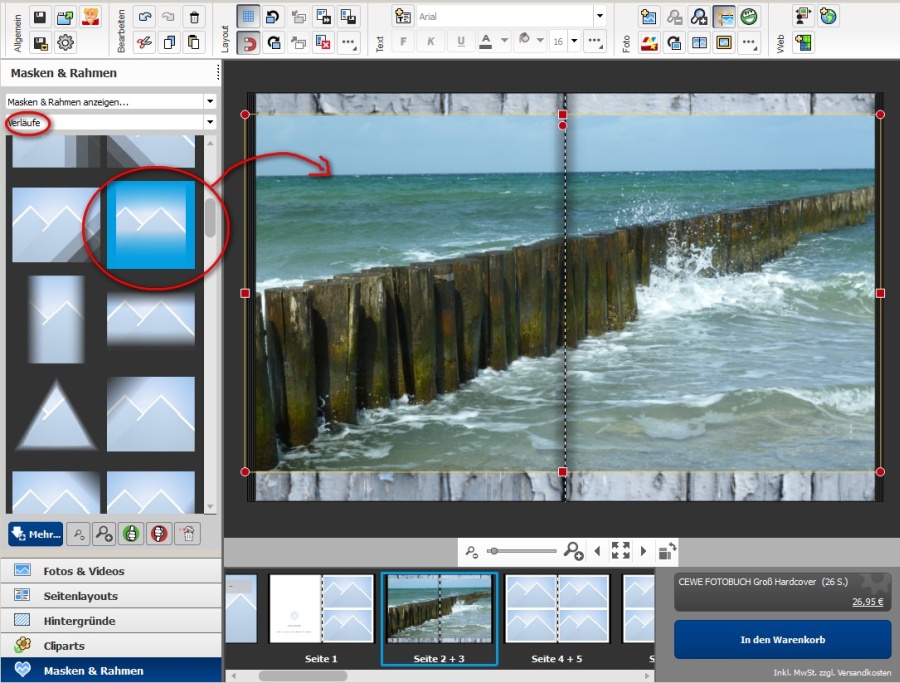Click the globe icon in Web group
The width and height of the screenshot is (900, 683).
pyautogui.click(x=828, y=16)
